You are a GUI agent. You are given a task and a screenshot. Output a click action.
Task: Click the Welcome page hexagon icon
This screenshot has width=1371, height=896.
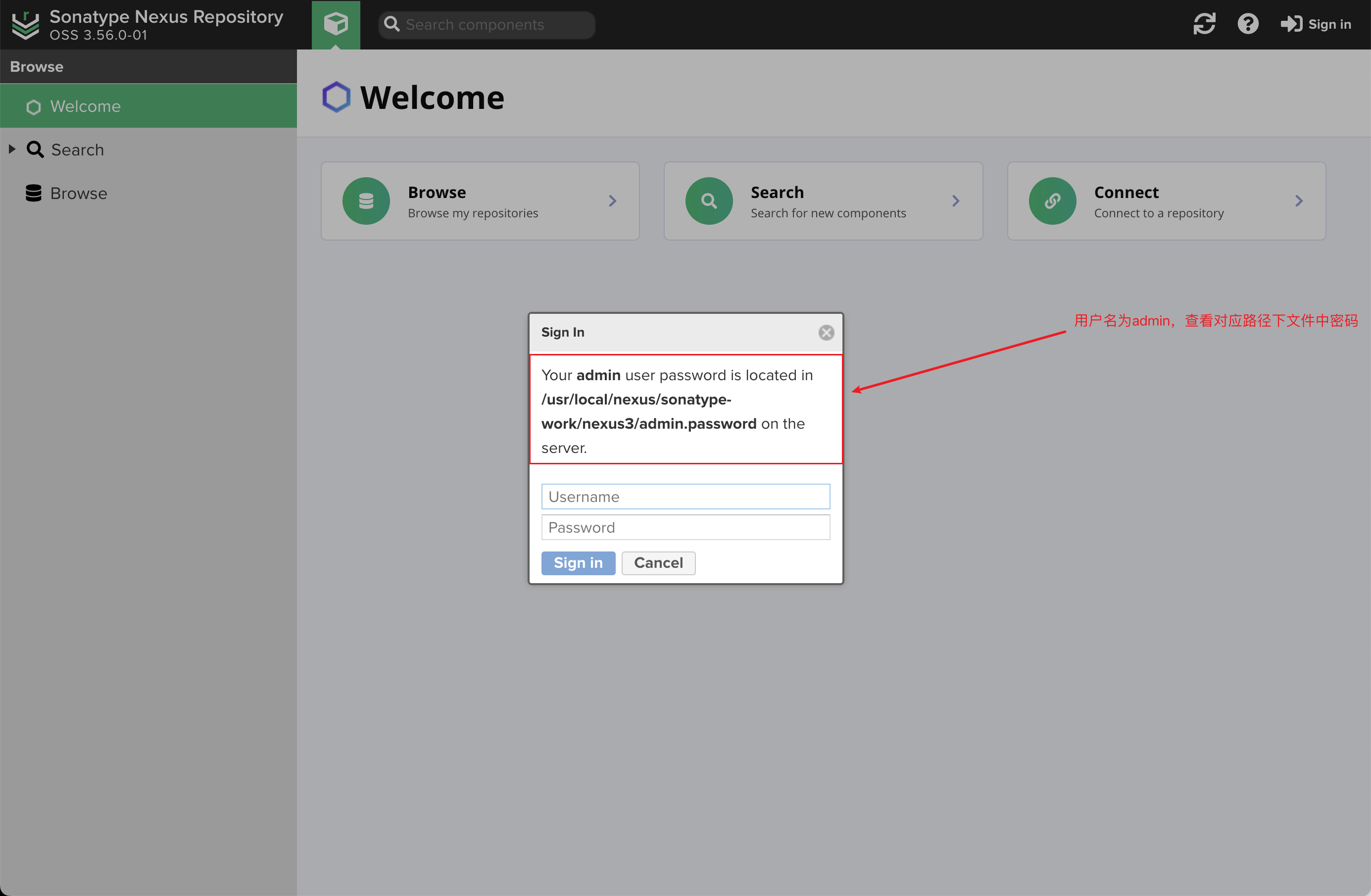[x=337, y=97]
